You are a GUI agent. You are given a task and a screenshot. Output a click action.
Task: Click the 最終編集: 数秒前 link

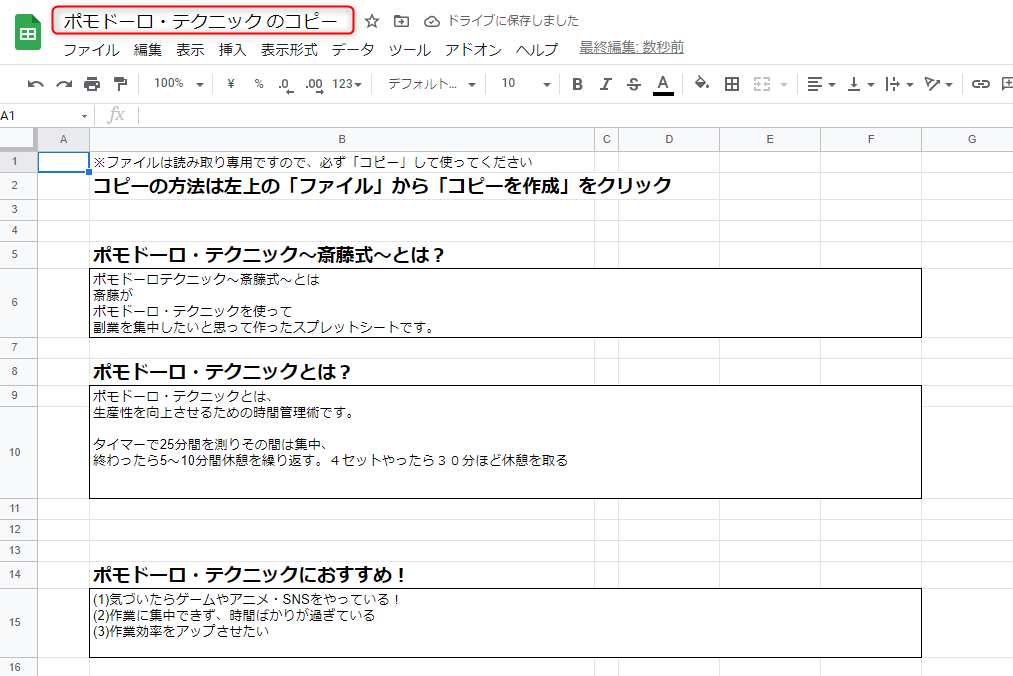(631, 48)
